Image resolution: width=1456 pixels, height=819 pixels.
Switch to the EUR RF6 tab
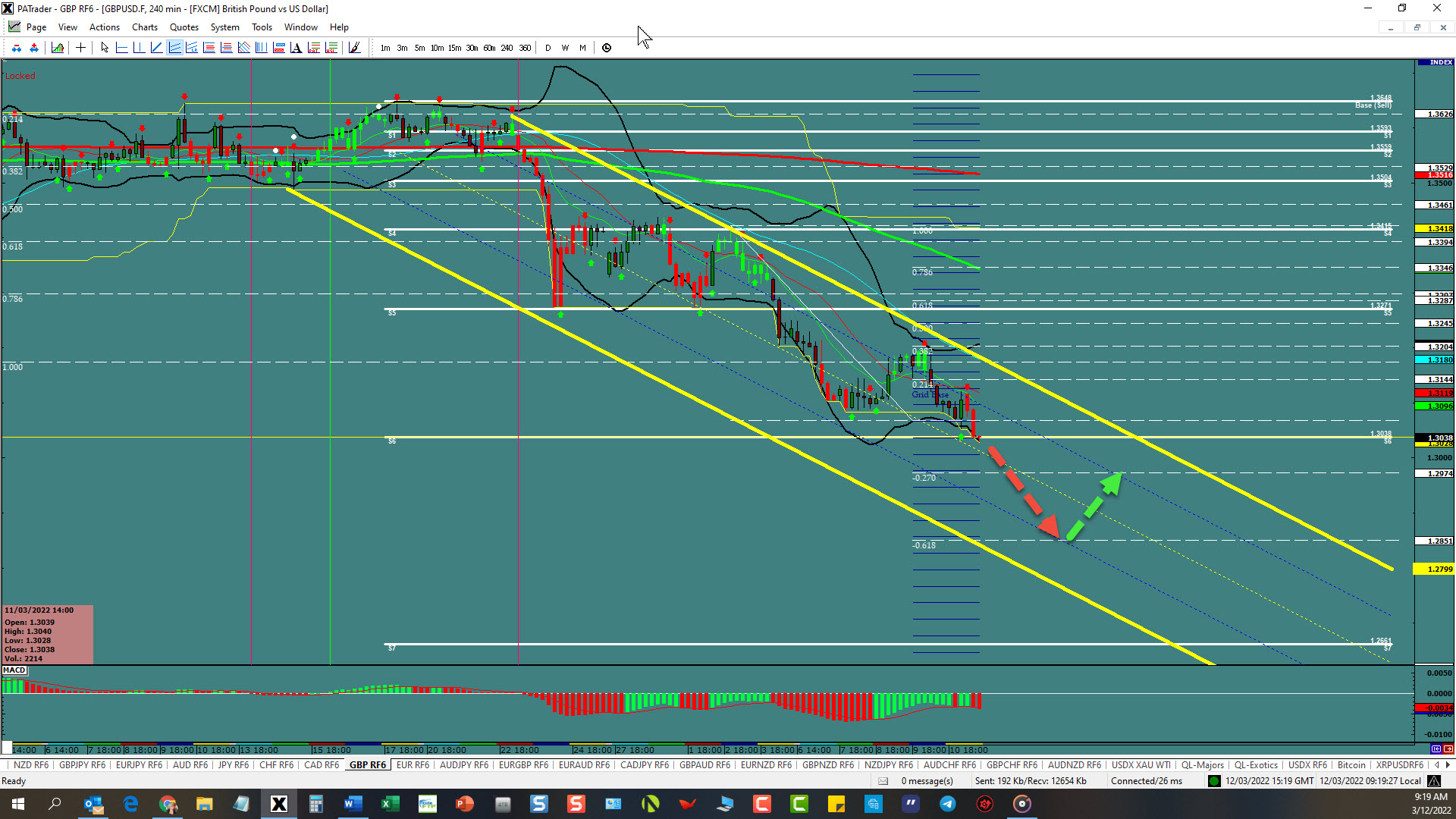[x=413, y=765]
